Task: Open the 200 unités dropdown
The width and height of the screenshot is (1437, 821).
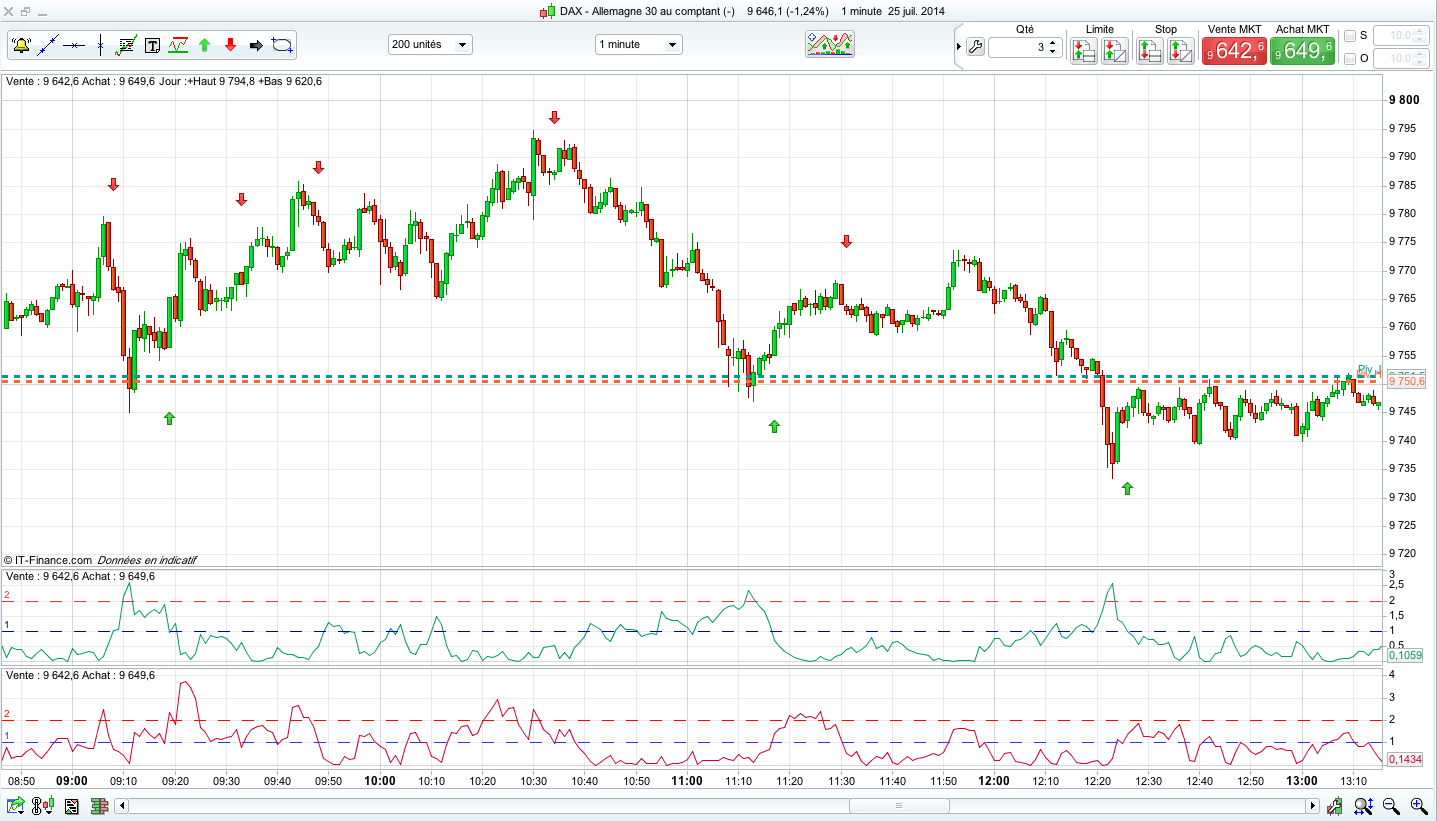Action: pos(430,45)
